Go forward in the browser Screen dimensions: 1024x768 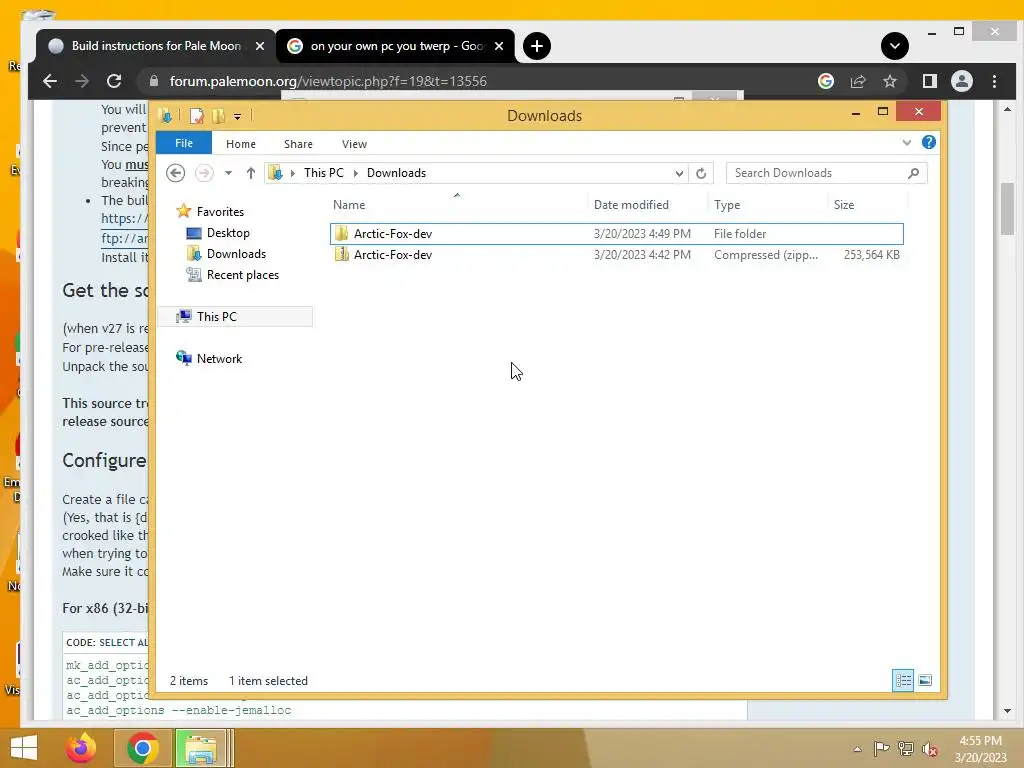[x=82, y=81]
